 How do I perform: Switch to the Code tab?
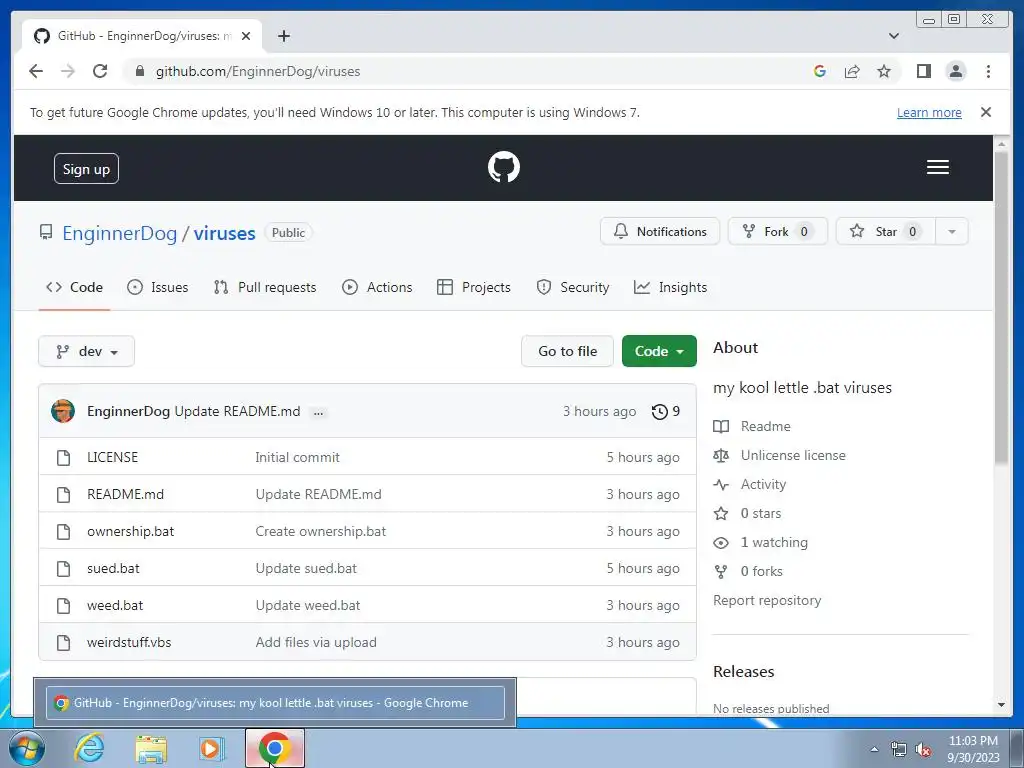(74, 287)
